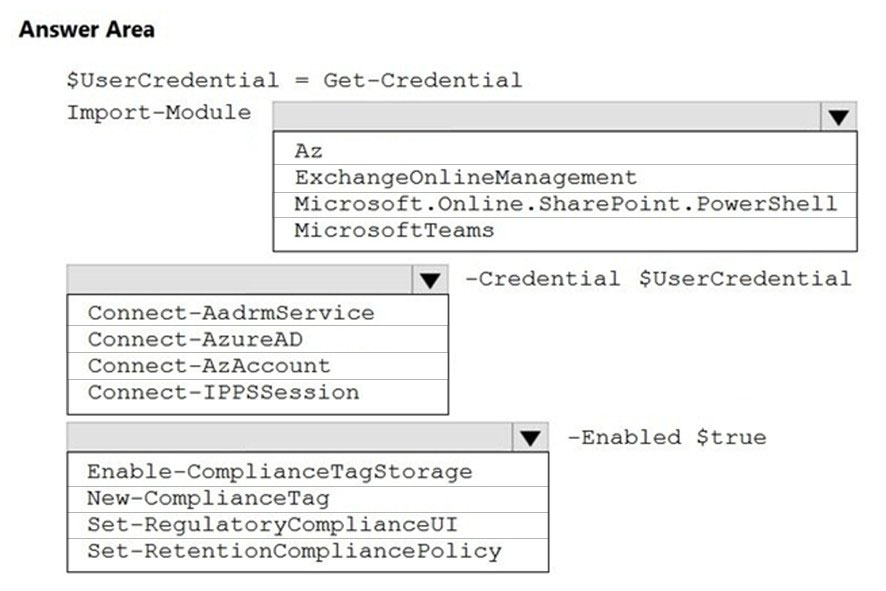Click the Import-Module gray selection field
This screenshot has height=591, width=886.
[547, 117]
